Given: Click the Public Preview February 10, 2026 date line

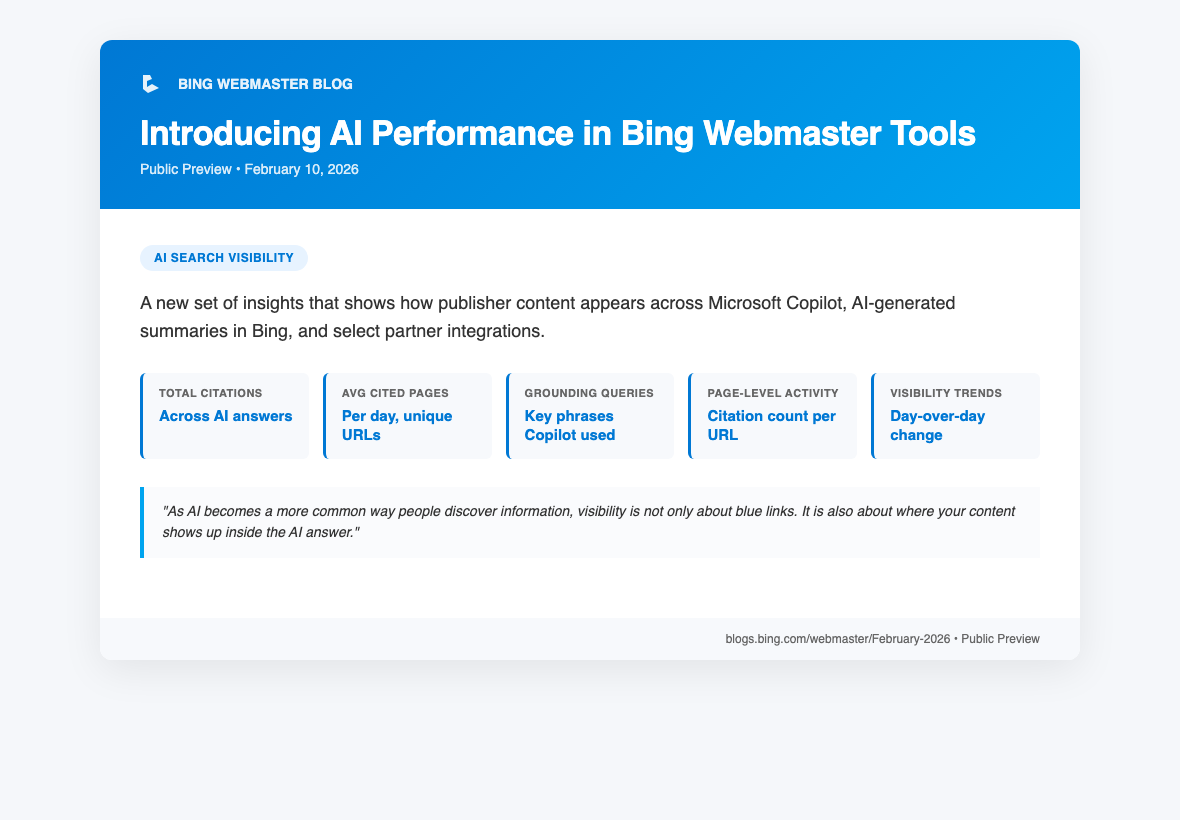Looking at the screenshot, I should (x=249, y=169).
